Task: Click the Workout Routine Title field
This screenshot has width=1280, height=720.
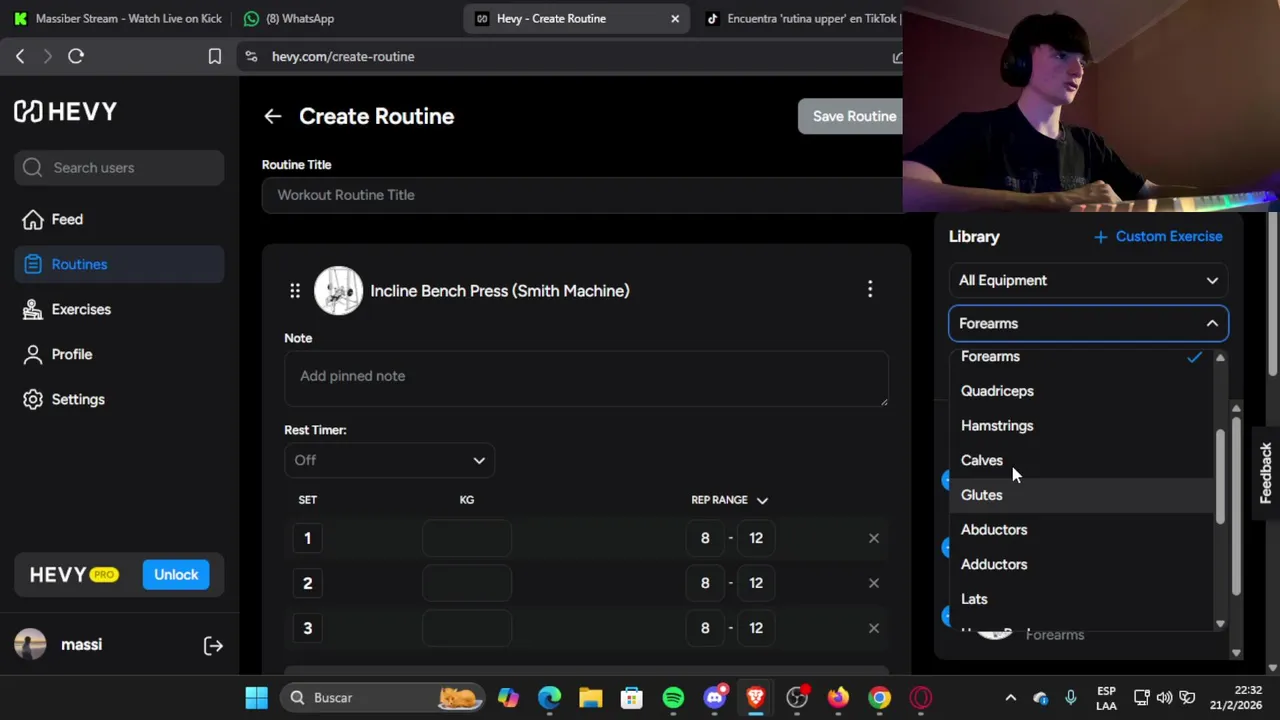Action: 582,195
